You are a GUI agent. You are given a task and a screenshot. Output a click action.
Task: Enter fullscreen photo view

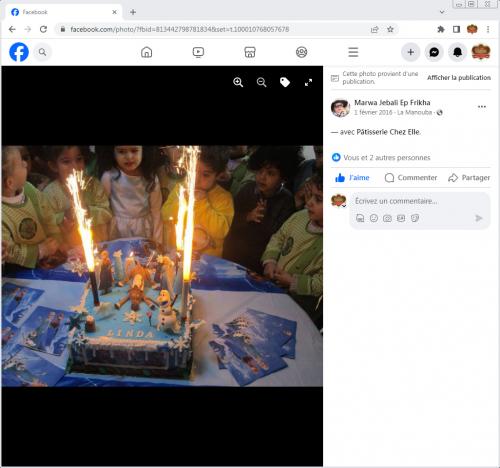(x=308, y=82)
